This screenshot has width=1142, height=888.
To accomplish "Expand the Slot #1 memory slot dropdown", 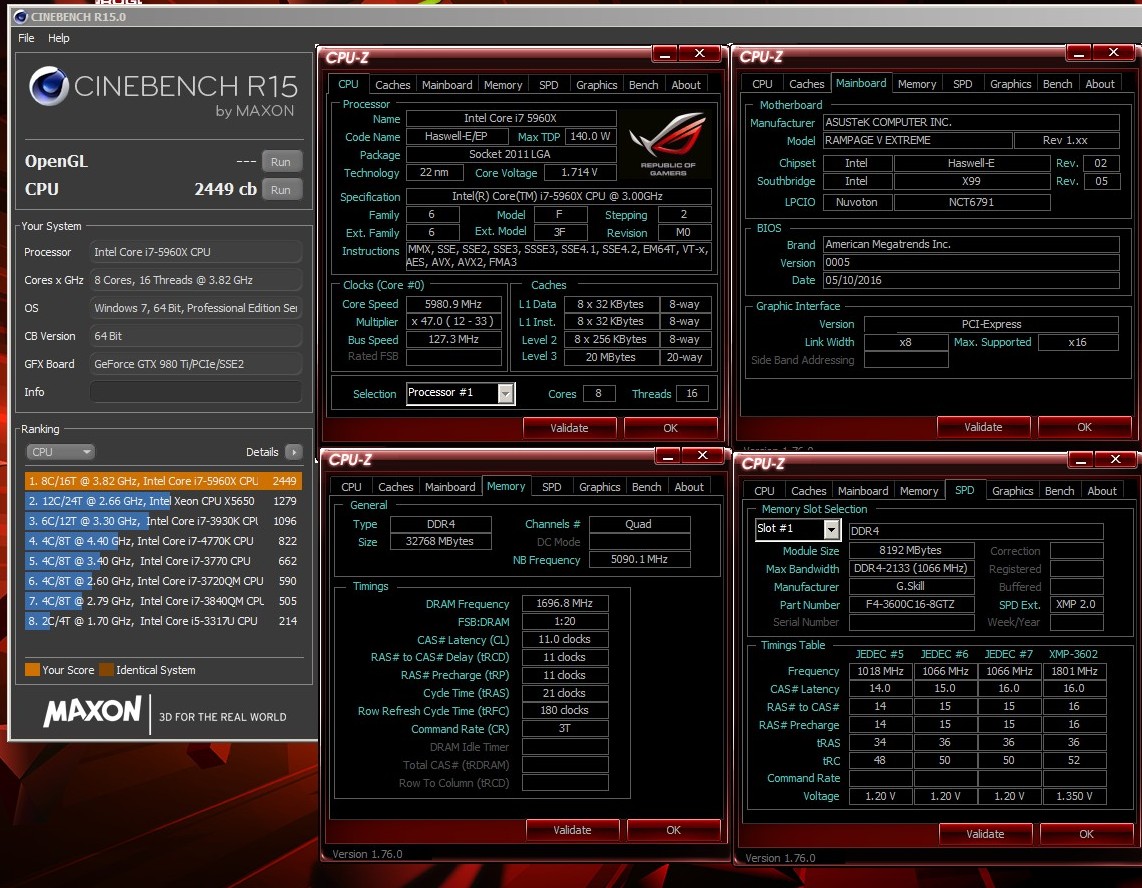I will coord(831,530).
